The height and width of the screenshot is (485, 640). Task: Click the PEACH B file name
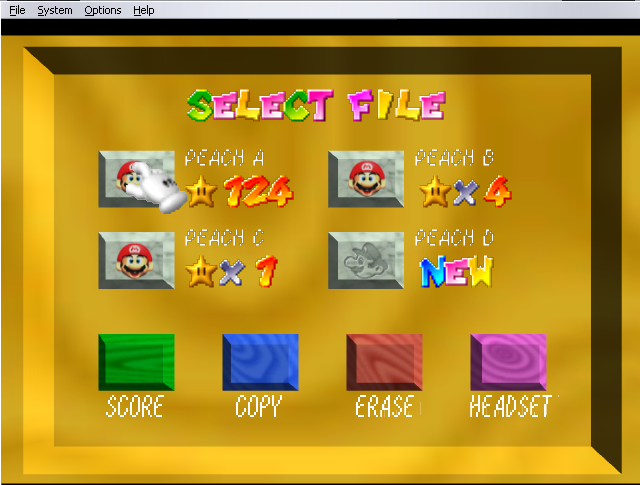pos(454,158)
